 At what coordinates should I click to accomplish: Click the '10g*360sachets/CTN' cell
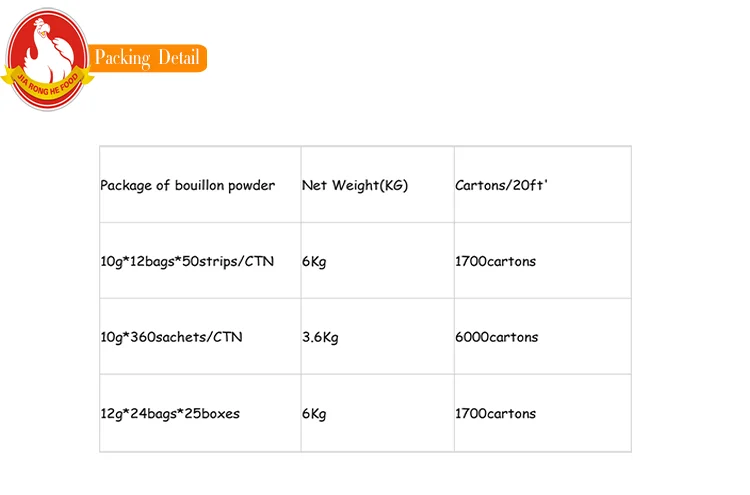pyautogui.click(x=171, y=337)
